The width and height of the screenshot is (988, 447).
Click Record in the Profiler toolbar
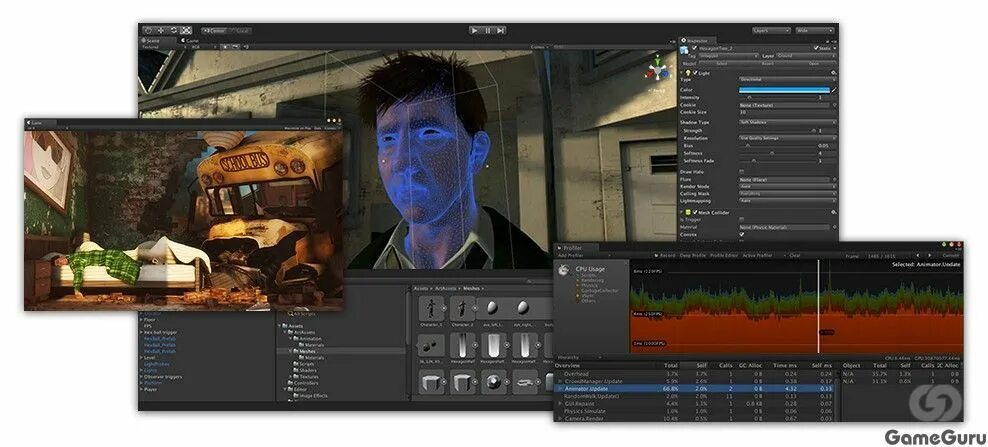click(665, 255)
